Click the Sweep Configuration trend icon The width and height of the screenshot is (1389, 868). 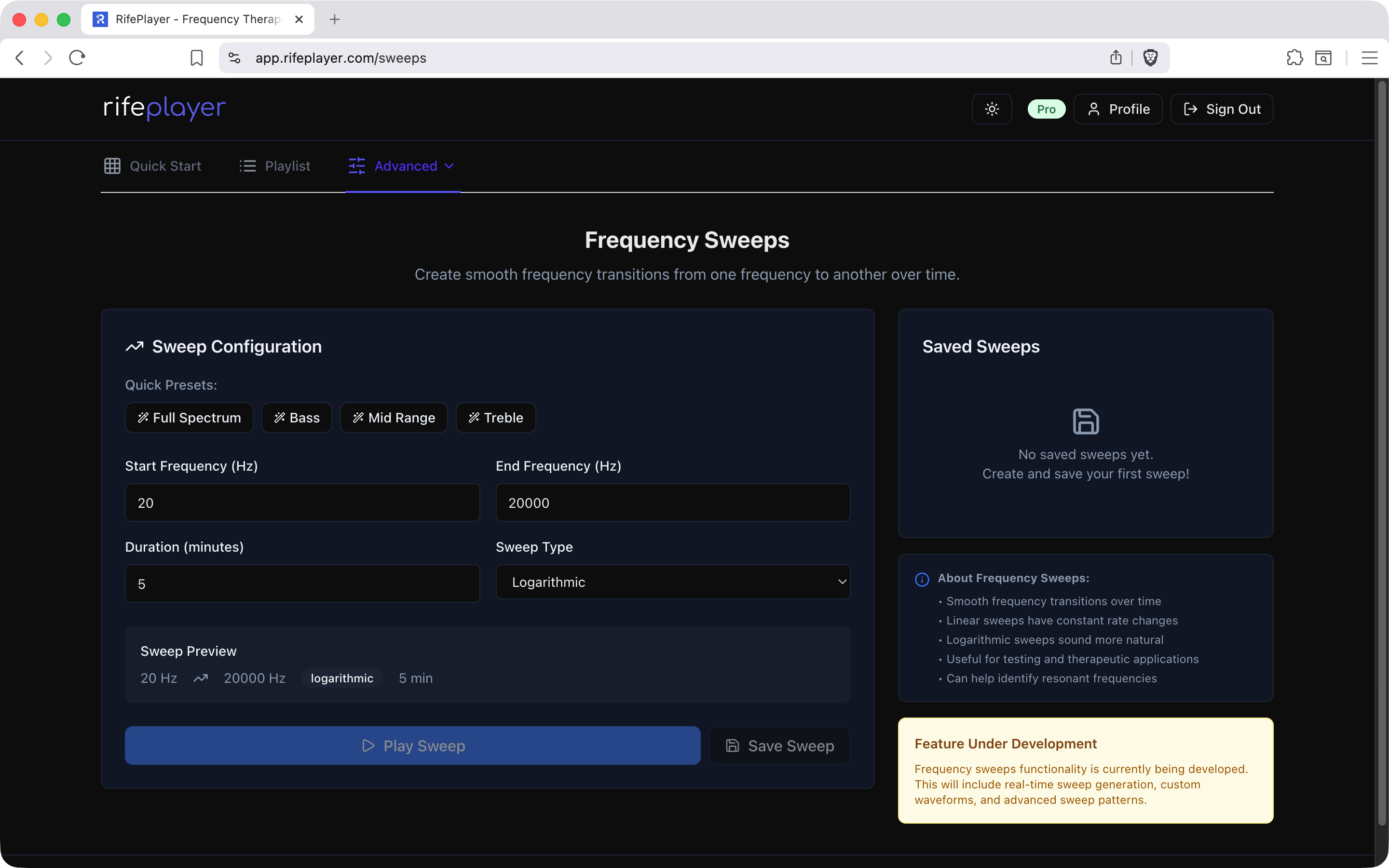pyautogui.click(x=134, y=347)
